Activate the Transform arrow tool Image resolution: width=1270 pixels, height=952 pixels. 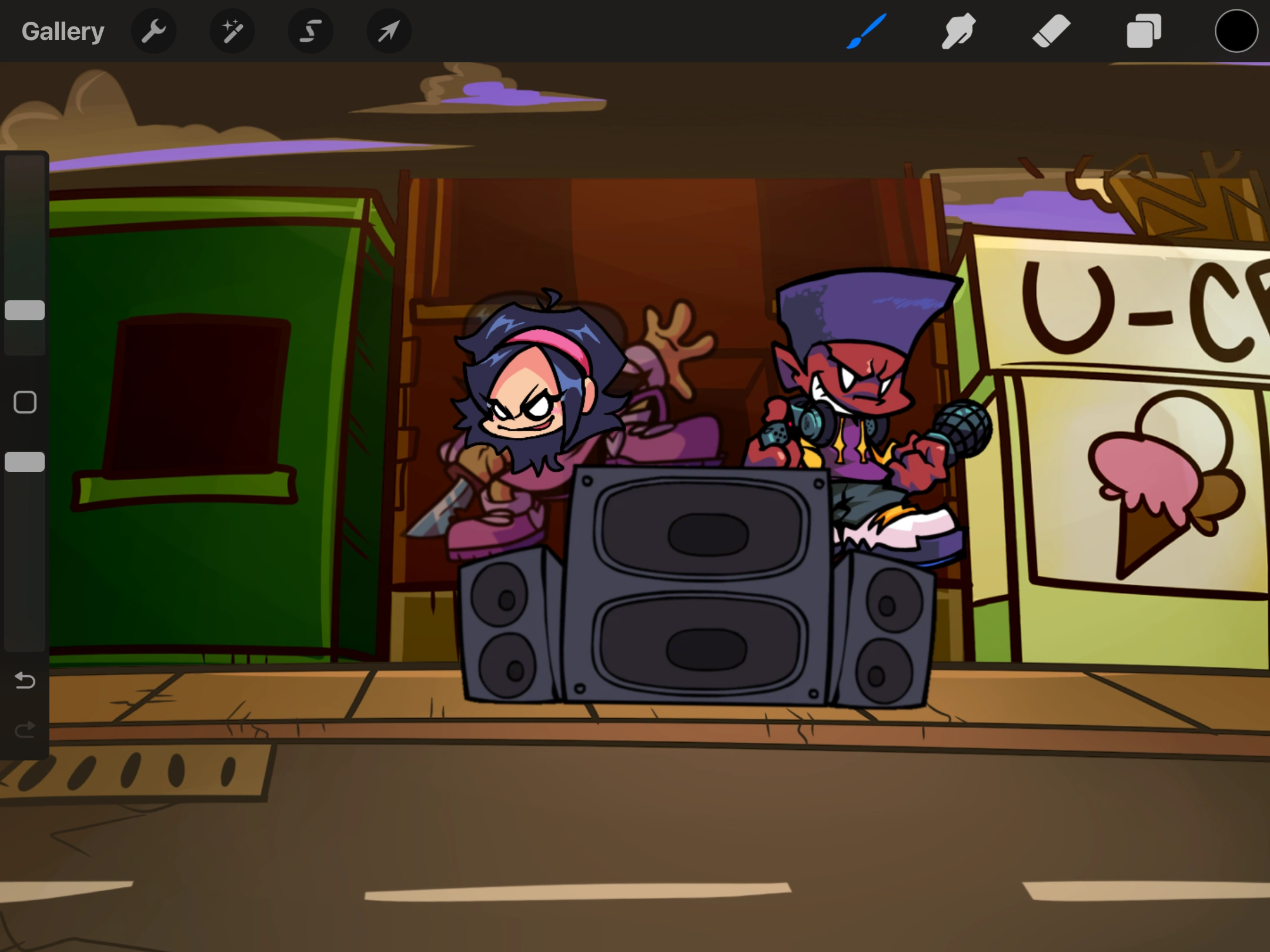click(x=389, y=31)
